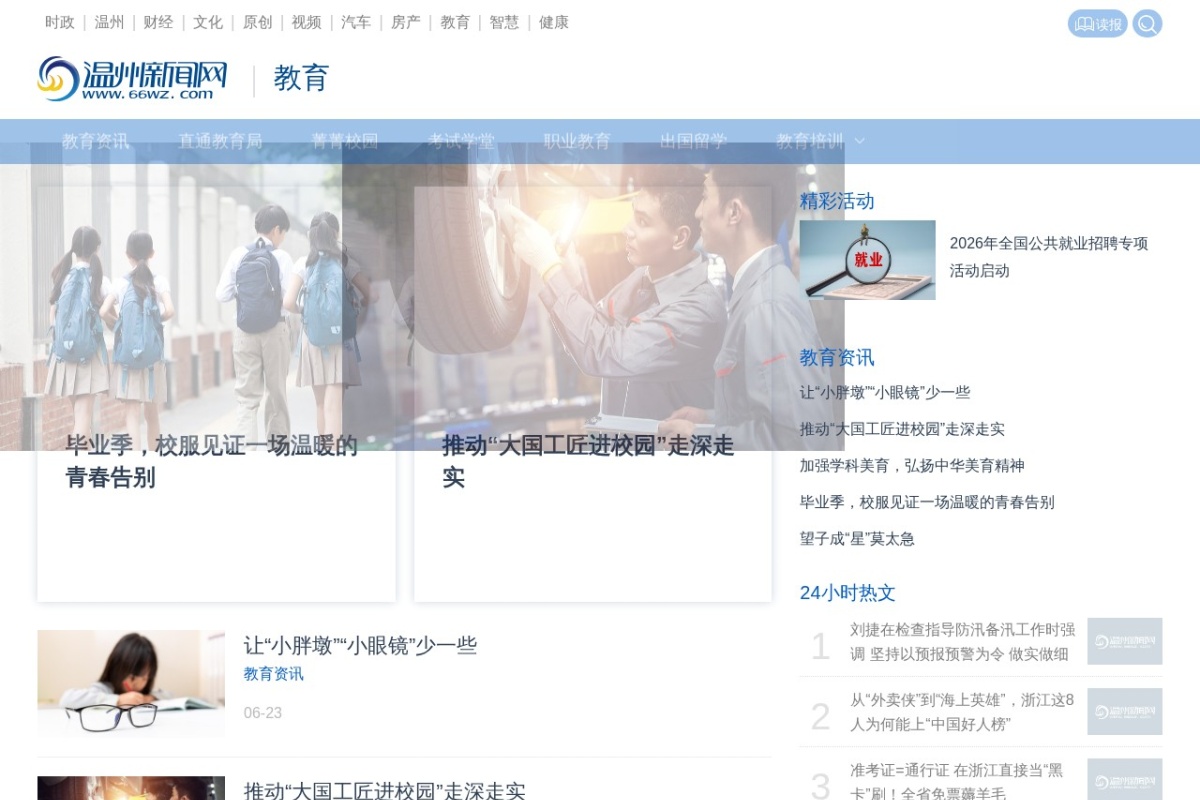Screen dimensions: 1200x800
Task: Click the 精彩活动 section heading
Action: click(x=837, y=201)
